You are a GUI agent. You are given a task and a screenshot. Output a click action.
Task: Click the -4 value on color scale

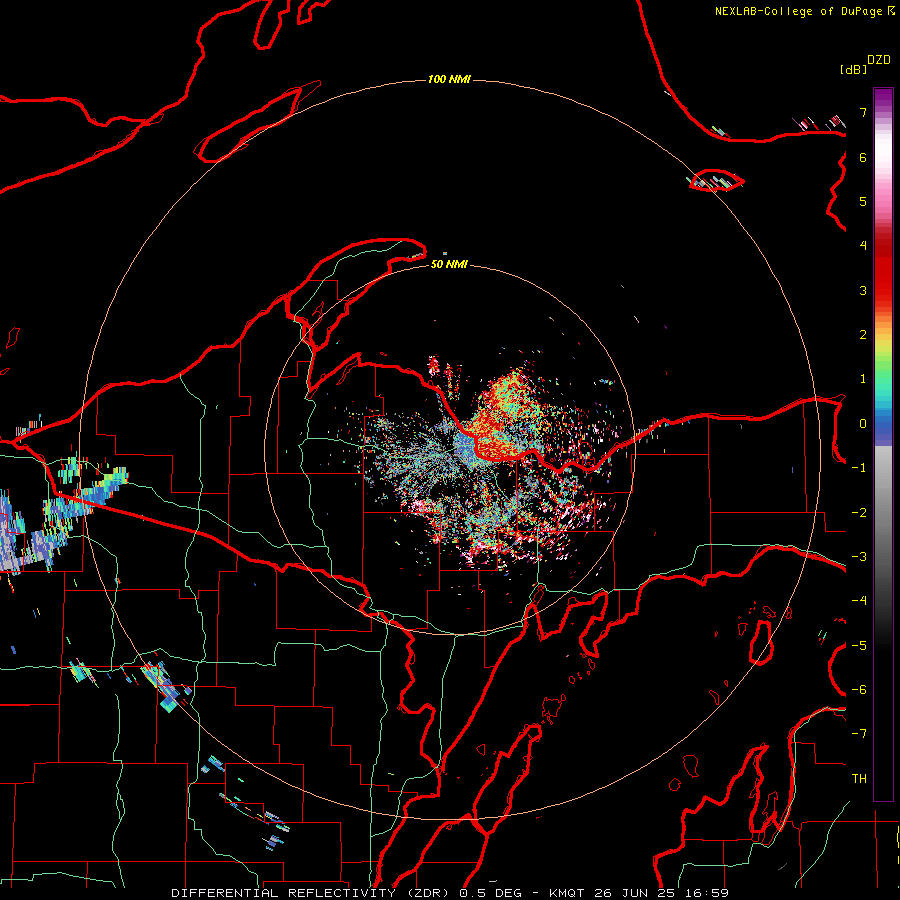(x=859, y=600)
